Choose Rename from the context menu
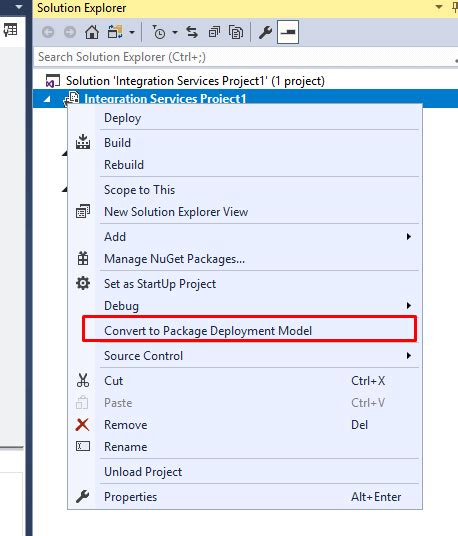Viewport: 458px width, 536px height. [x=245, y=447]
